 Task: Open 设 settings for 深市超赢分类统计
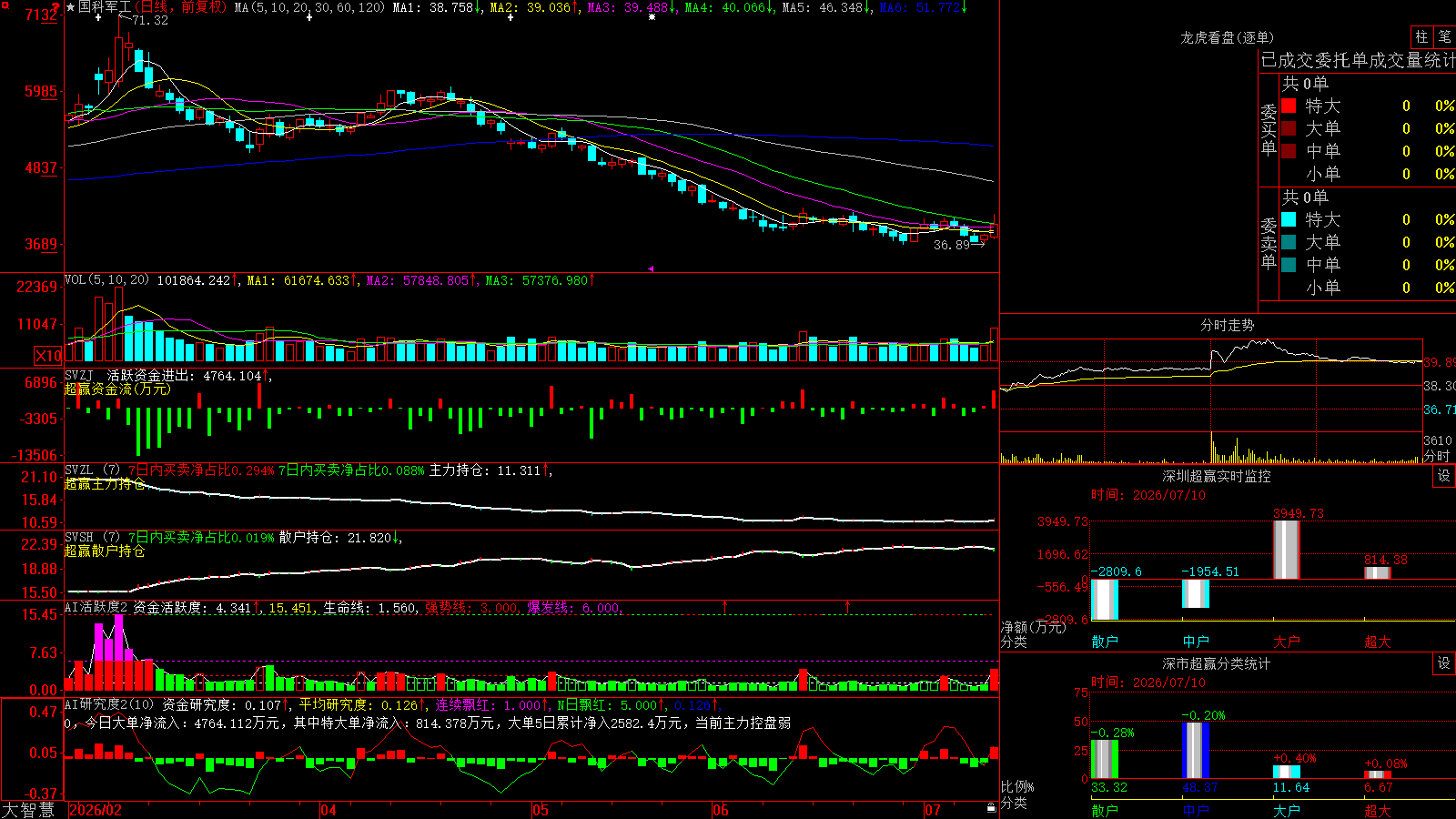tap(1444, 663)
